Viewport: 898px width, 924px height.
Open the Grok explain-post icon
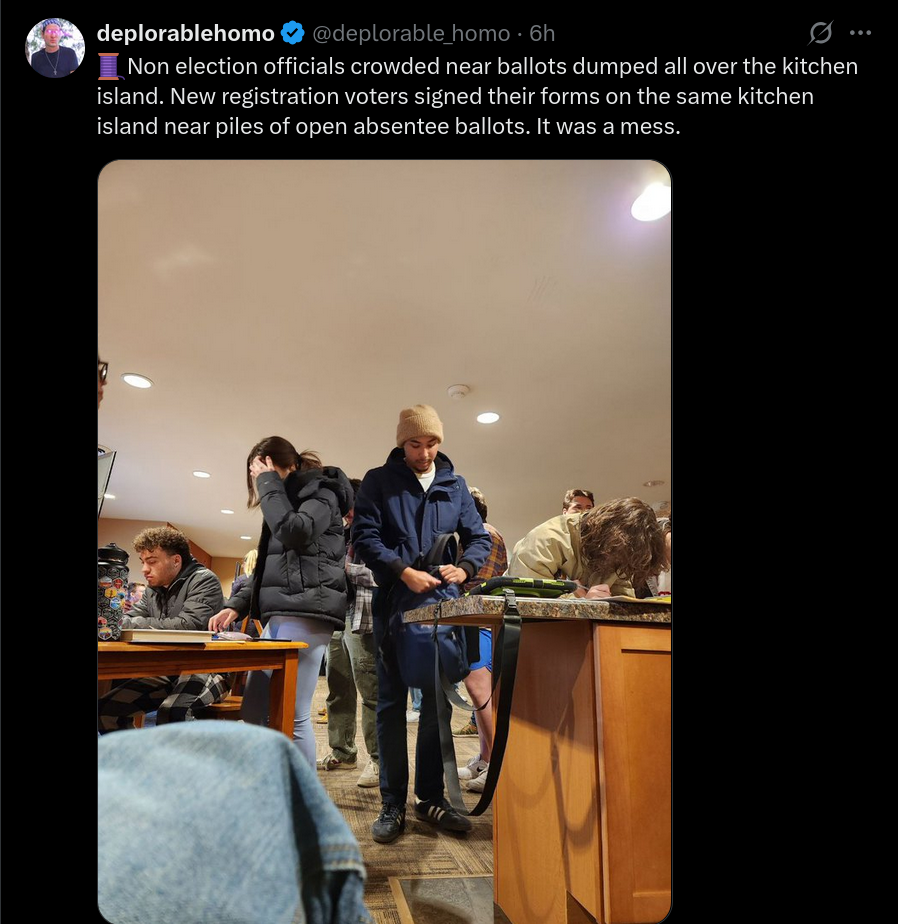coord(820,33)
